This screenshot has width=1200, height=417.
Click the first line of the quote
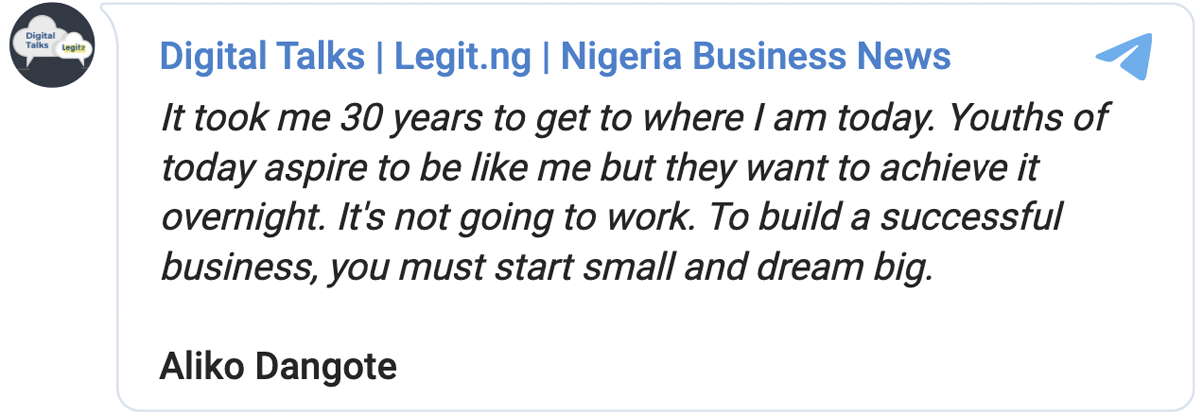(x=634, y=118)
